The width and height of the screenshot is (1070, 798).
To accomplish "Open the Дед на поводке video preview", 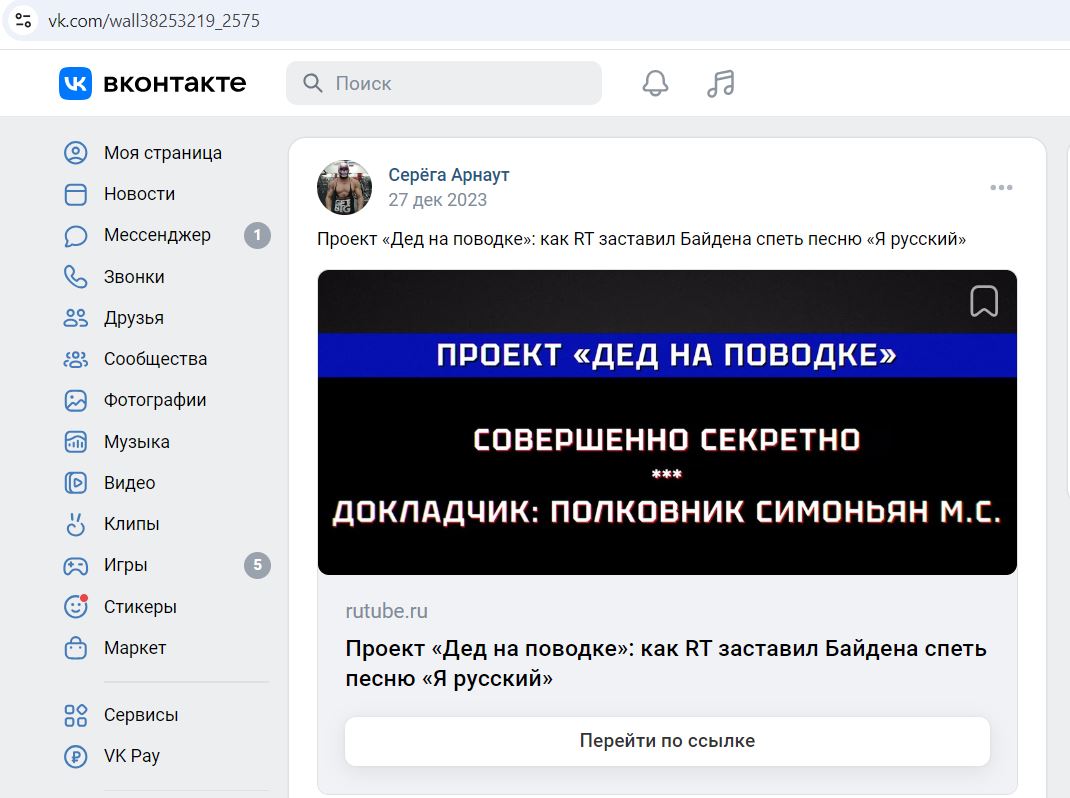I will pos(667,423).
